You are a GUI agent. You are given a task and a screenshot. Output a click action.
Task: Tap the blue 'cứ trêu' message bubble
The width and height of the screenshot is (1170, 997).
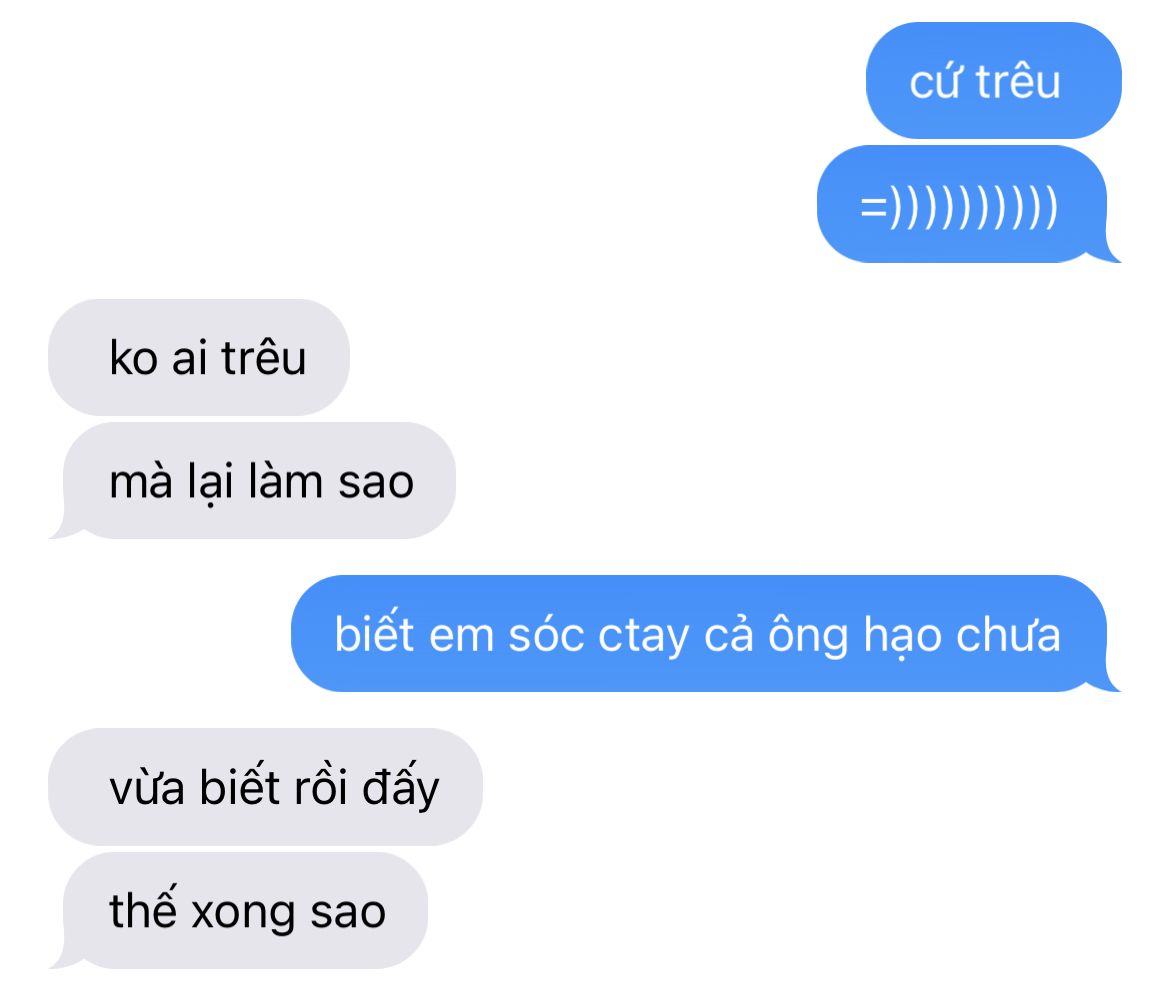coord(993,81)
